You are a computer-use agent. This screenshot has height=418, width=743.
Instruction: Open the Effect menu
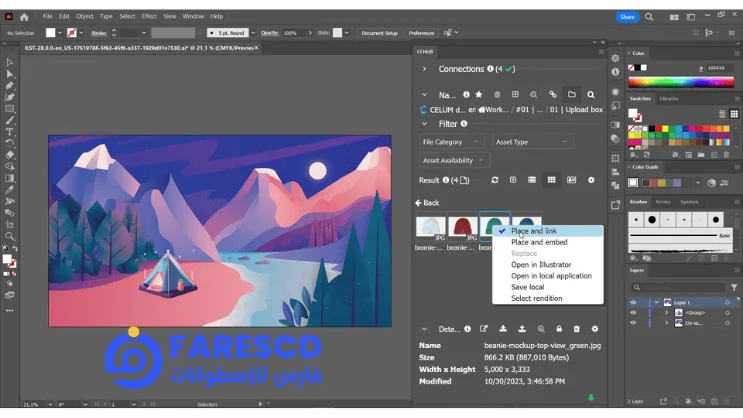(x=149, y=17)
